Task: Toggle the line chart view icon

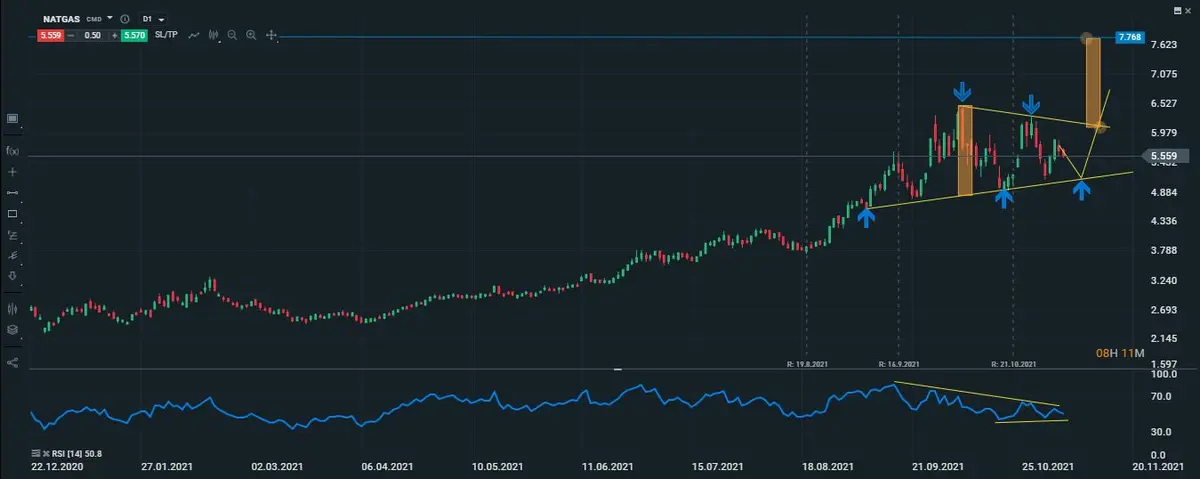Action: pos(195,36)
